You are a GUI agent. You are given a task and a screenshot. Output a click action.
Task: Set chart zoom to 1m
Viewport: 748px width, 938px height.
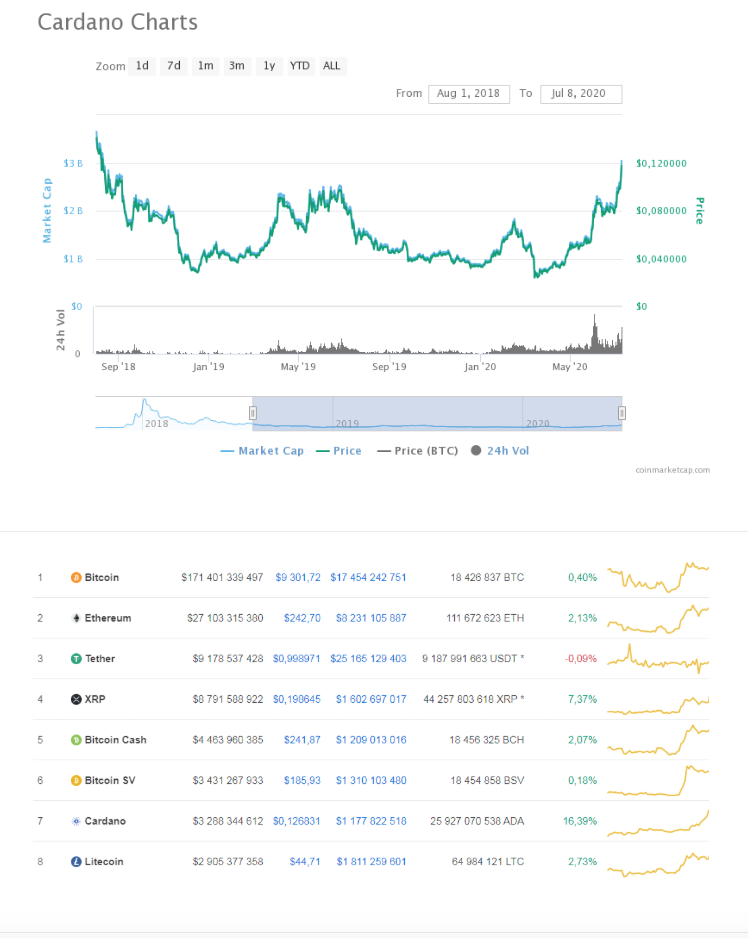[206, 66]
